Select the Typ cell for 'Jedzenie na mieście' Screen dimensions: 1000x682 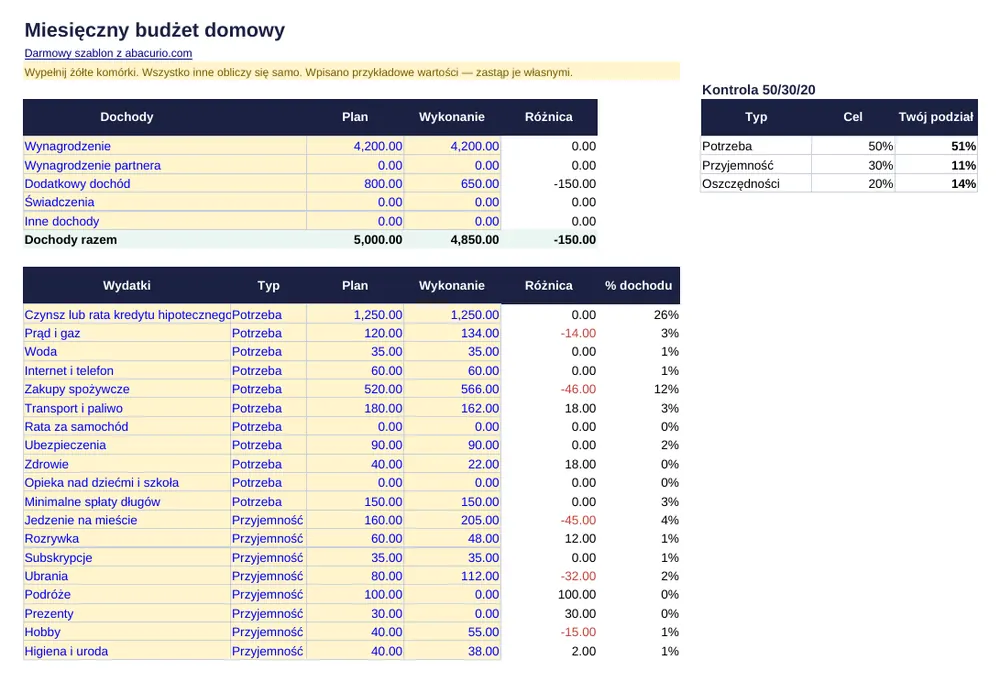pos(267,520)
